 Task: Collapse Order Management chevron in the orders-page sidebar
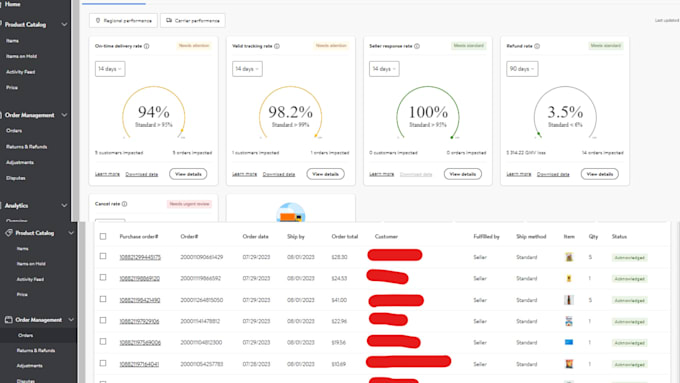click(x=71, y=320)
